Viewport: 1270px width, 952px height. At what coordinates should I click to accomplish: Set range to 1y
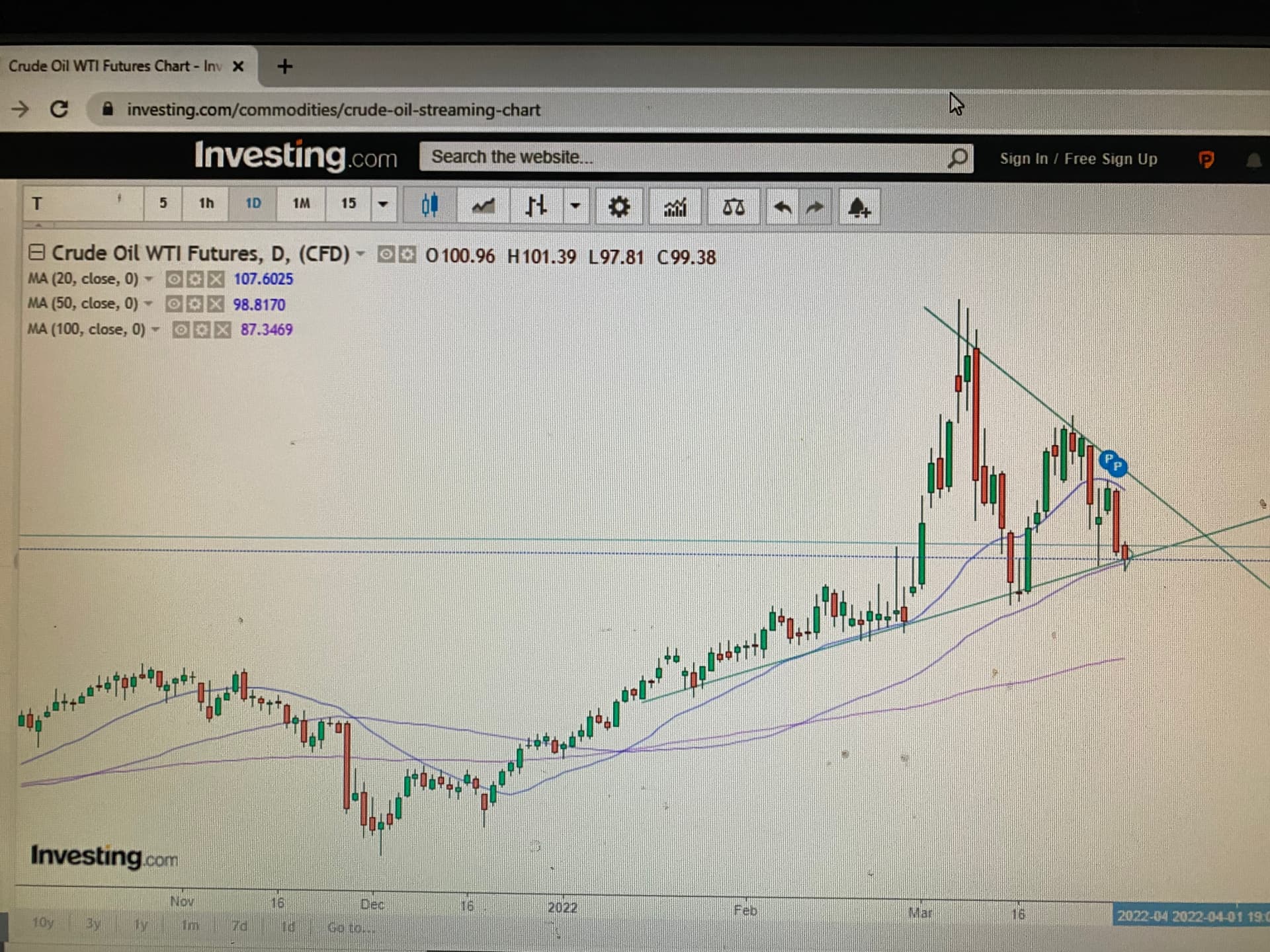(141, 924)
